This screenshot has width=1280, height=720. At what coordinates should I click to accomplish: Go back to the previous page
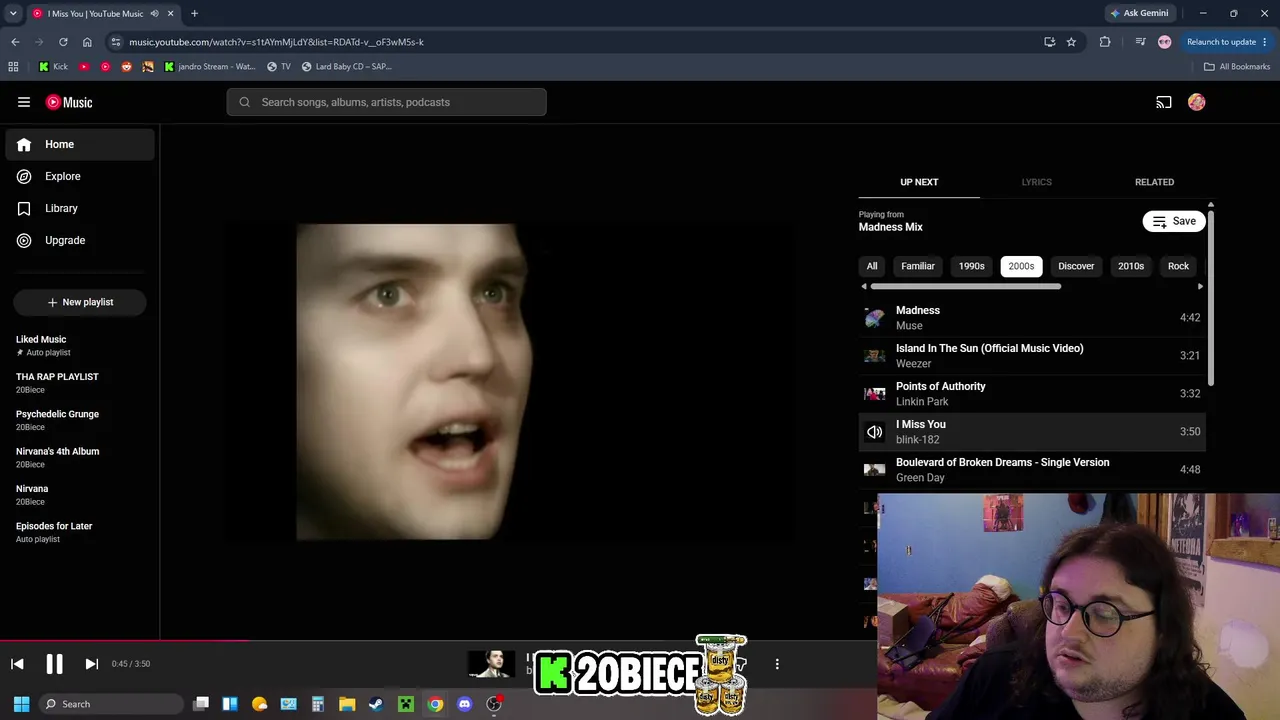(15, 42)
